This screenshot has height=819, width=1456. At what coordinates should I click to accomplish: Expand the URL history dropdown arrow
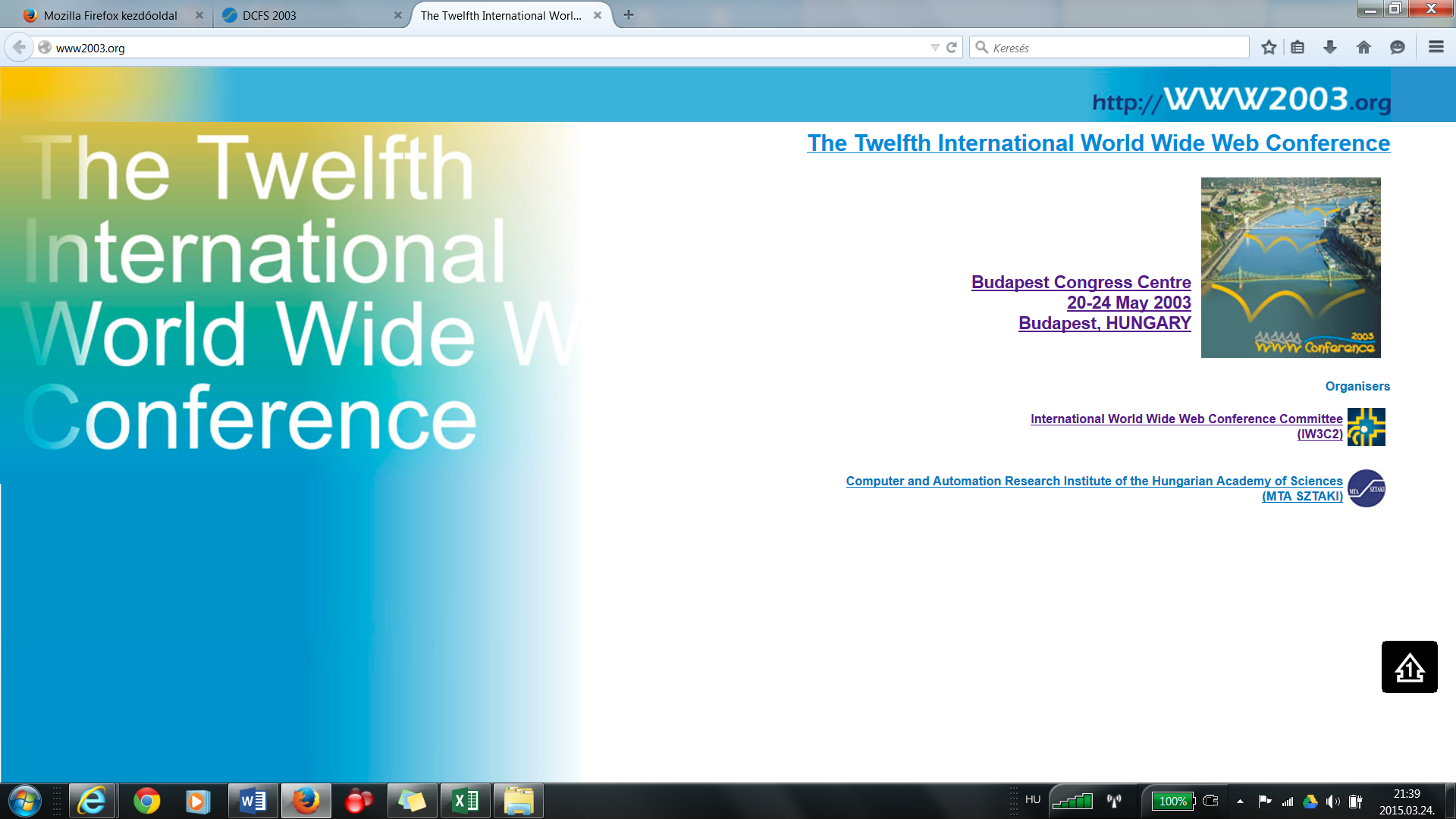click(x=935, y=47)
